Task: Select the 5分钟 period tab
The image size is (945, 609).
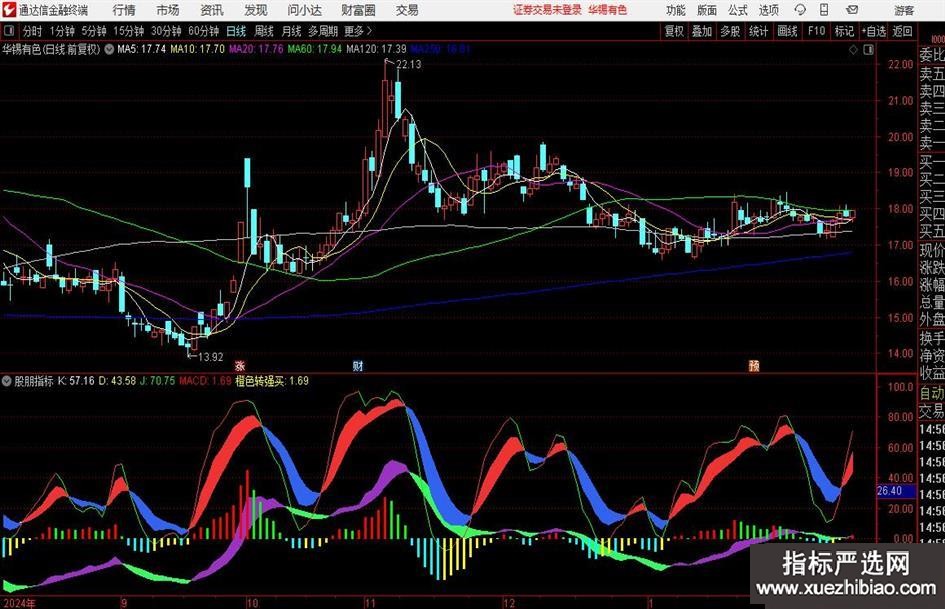Action: [94, 31]
